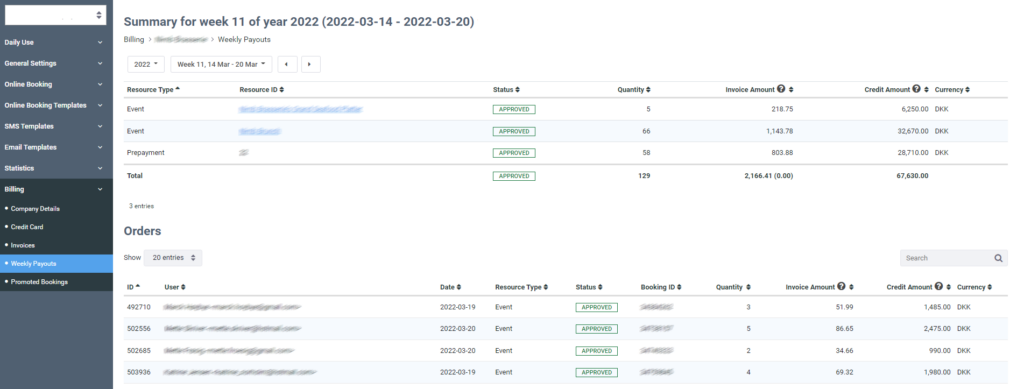Click Weekly Payouts breadcrumb text
1024x389 pixels.
[244, 40]
